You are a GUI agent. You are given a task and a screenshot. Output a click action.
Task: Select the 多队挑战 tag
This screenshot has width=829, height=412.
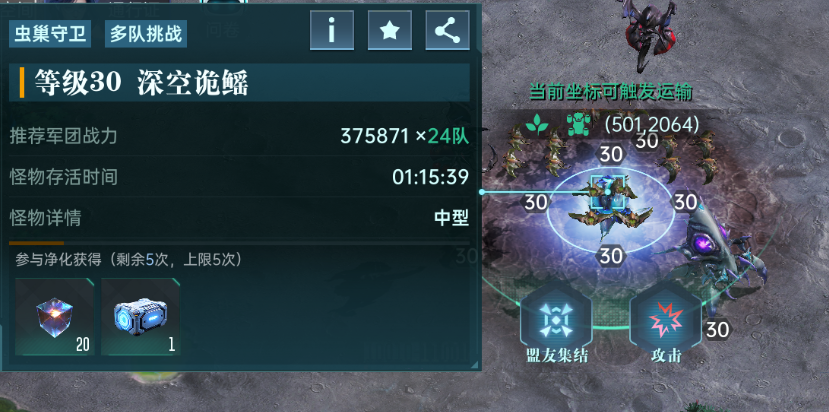146,34
